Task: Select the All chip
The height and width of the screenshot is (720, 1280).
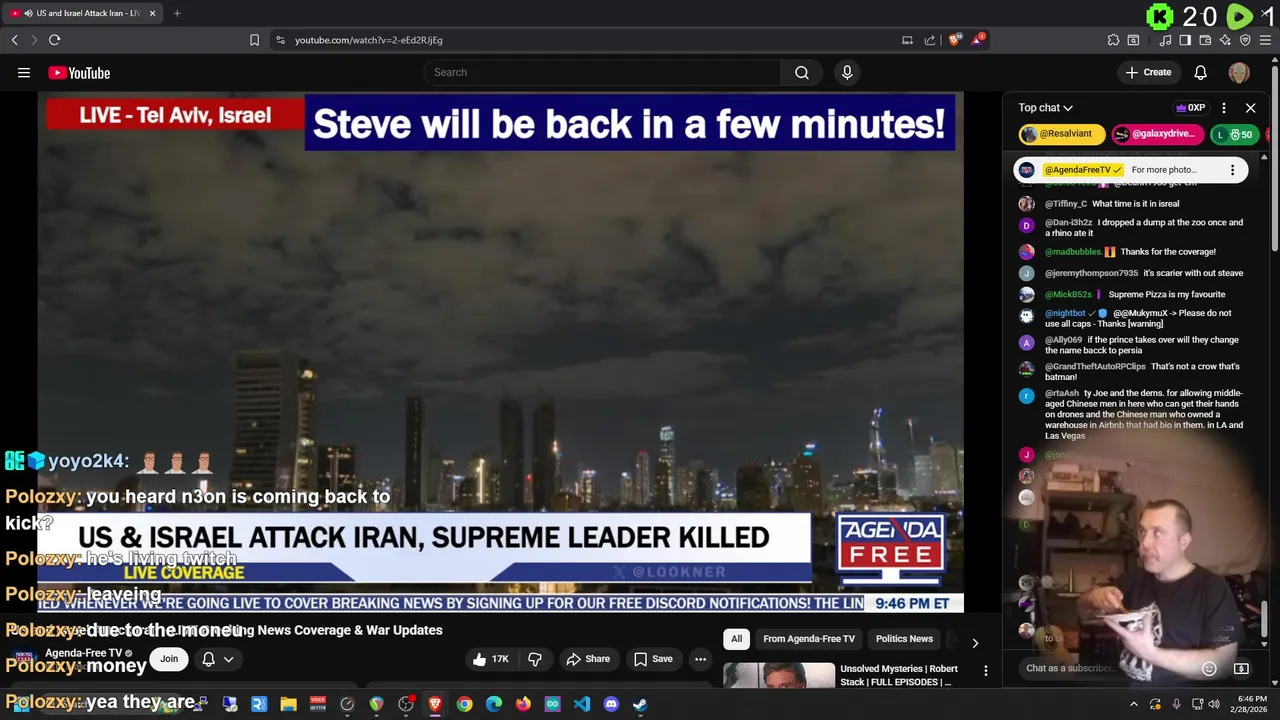Action: [736, 639]
